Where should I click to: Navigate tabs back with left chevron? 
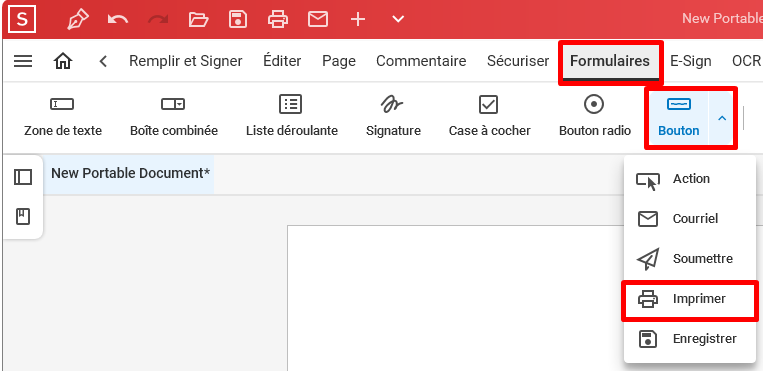(103, 61)
